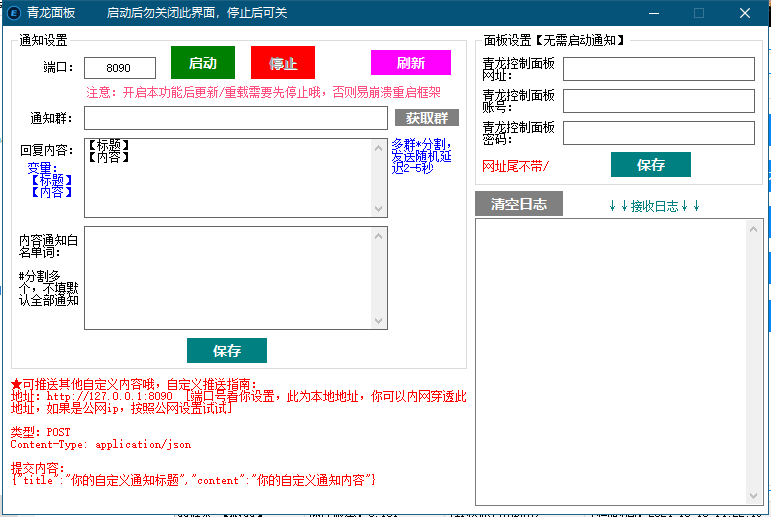
Task: Save panel settings with 保存 beside 网址尾不带/
Action: [651, 164]
